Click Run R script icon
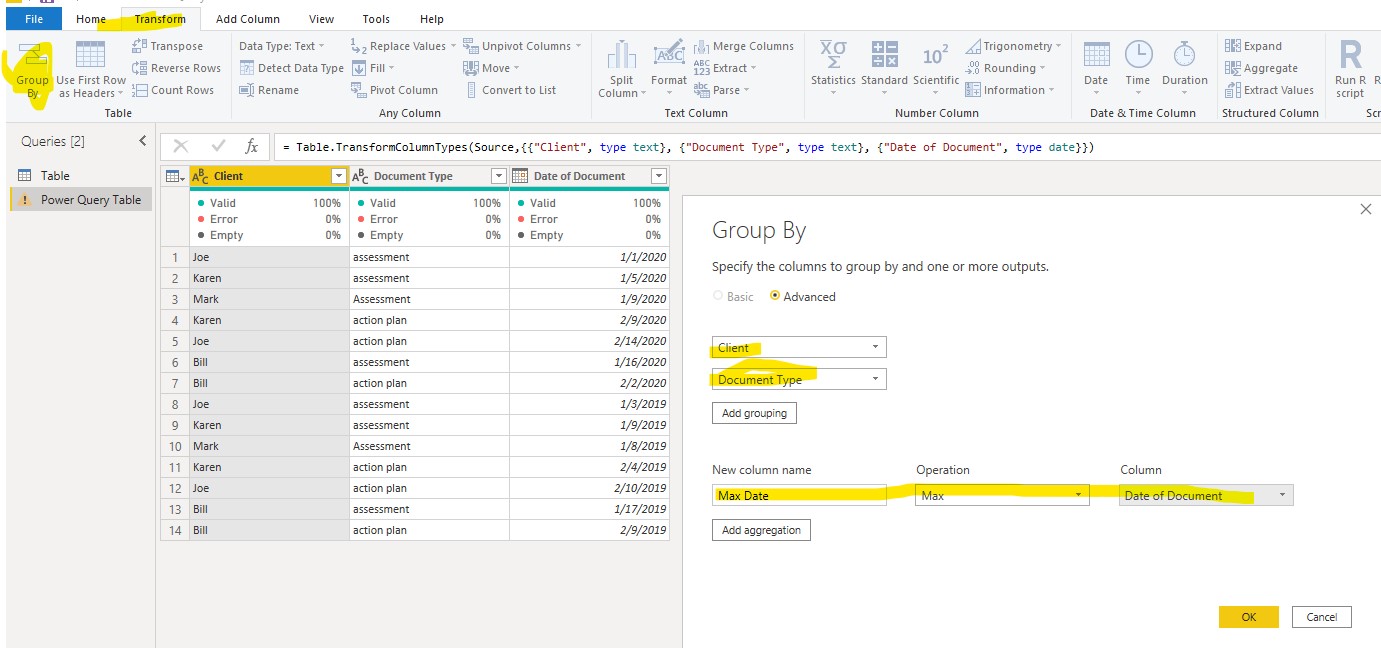The width and height of the screenshot is (1381, 648). click(1350, 69)
